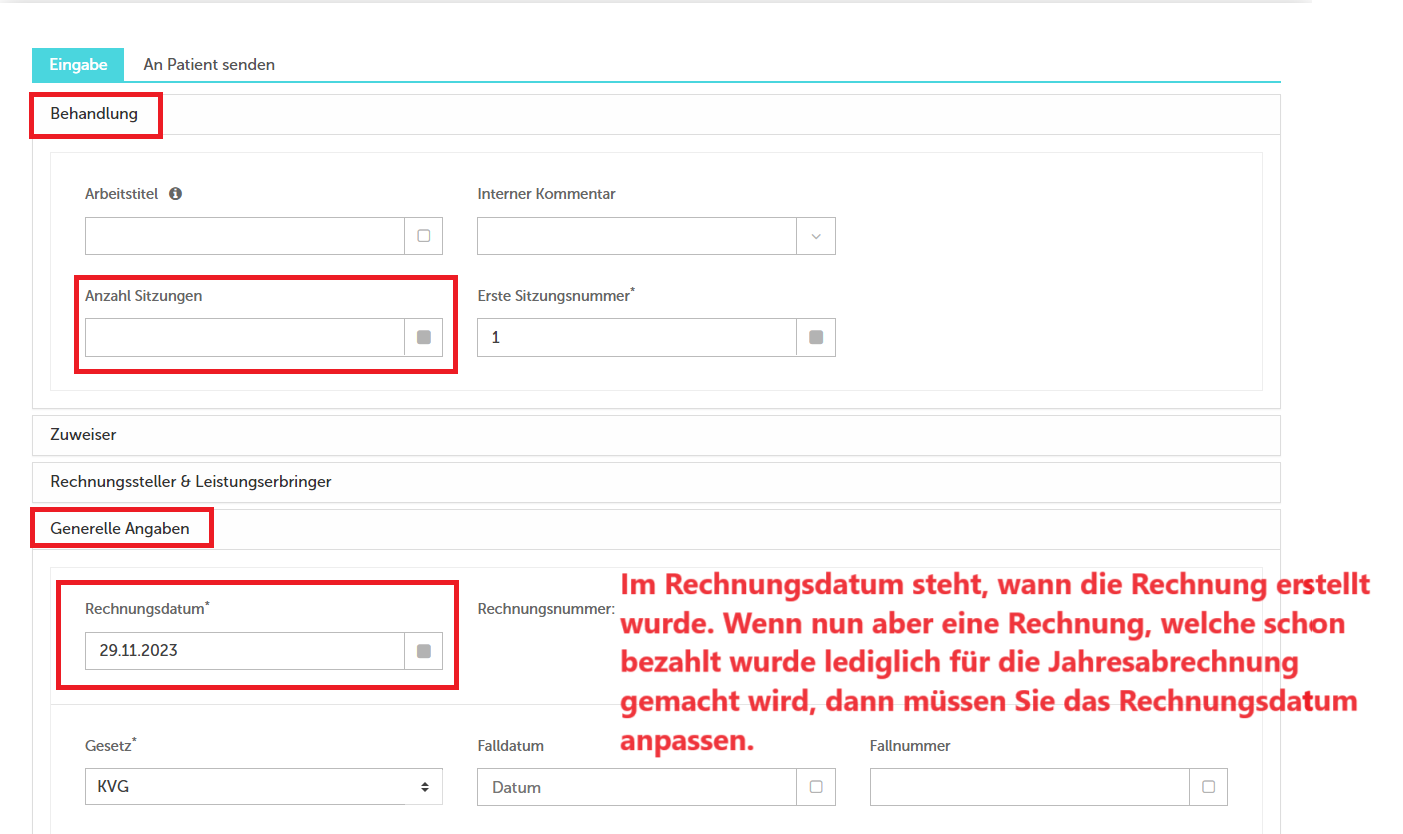Click the info icon next to Arbeitstitel
Image resolution: width=1403 pixels, height=834 pixels.
tap(175, 194)
